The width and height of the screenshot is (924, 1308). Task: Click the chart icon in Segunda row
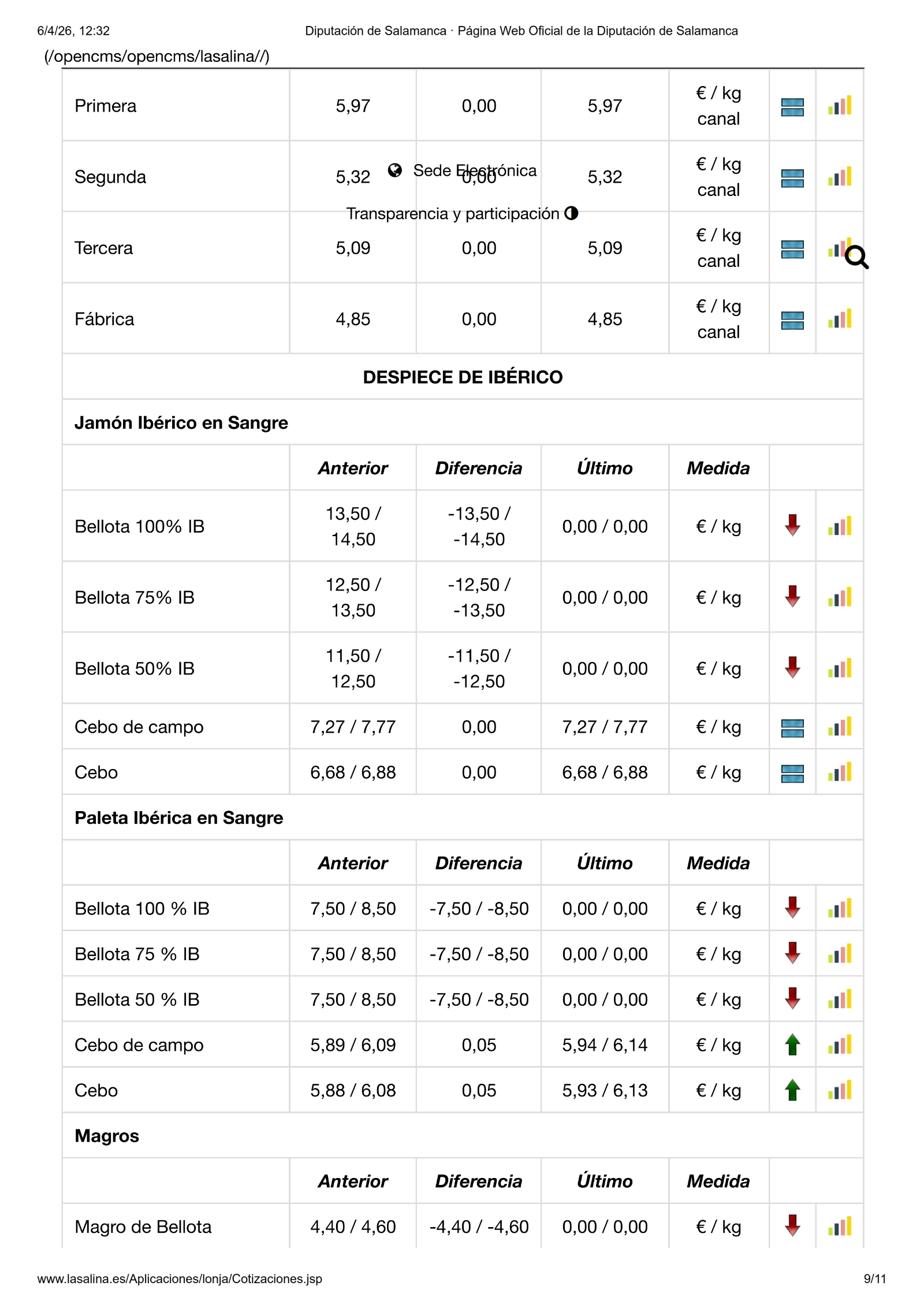(x=839, y=177)
